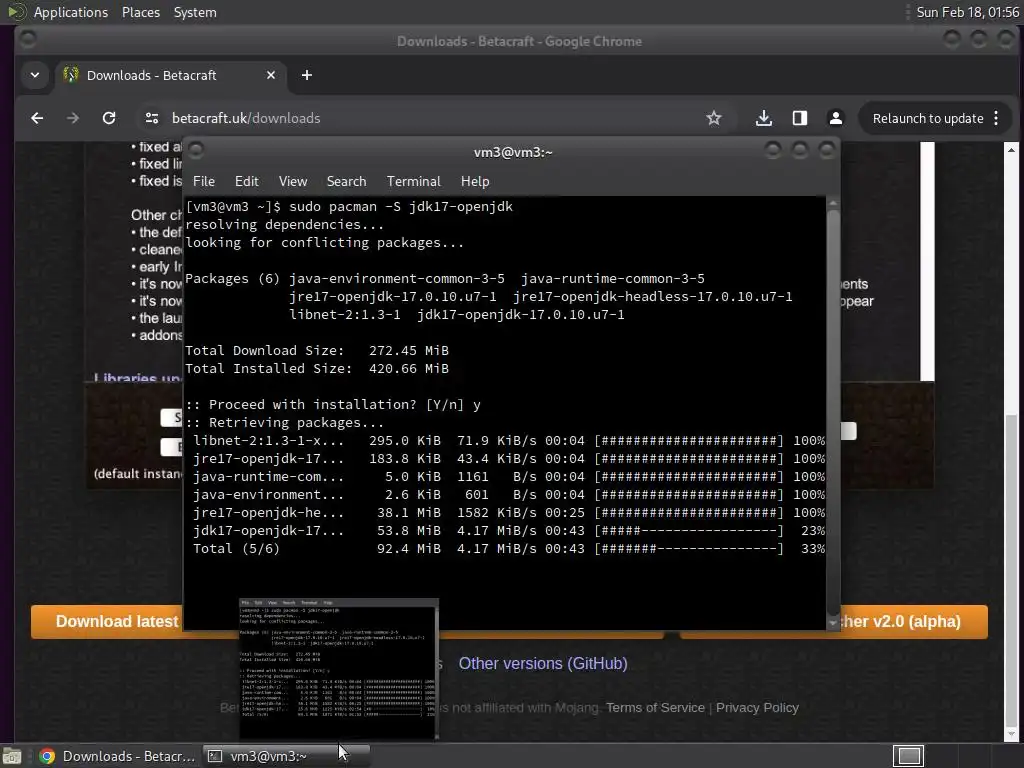The width and height of the screenshot is (1024, 768).
Task: Open the Applications menu in top panel
Action: pos(71,12)
